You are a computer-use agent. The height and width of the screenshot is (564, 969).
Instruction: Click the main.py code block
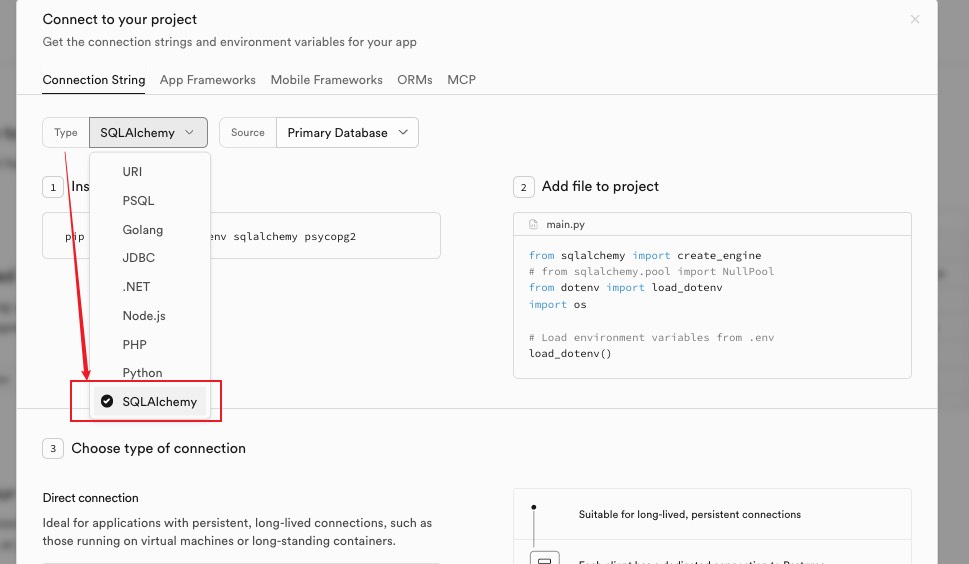click(x=711, y=306)
